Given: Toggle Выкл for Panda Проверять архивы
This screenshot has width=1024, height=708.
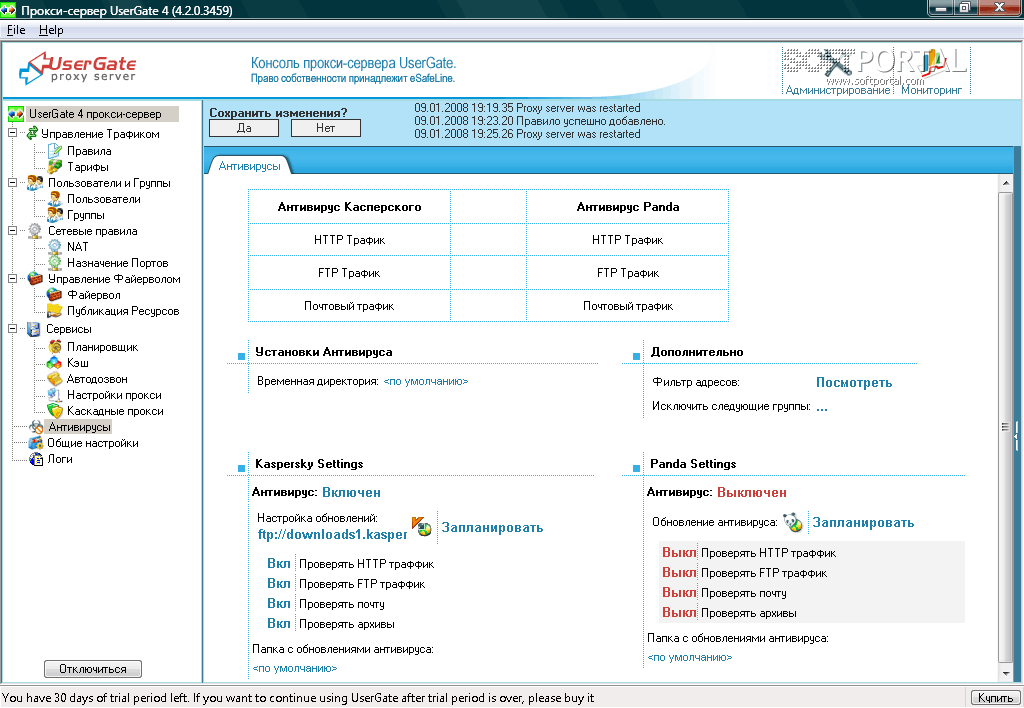Looking at the screenshot, I should pyautogui.click(x=679, y=613).
